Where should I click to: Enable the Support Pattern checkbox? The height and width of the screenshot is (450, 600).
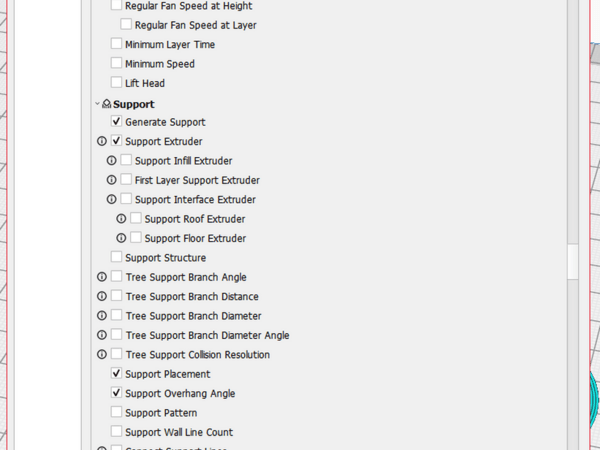117,413
